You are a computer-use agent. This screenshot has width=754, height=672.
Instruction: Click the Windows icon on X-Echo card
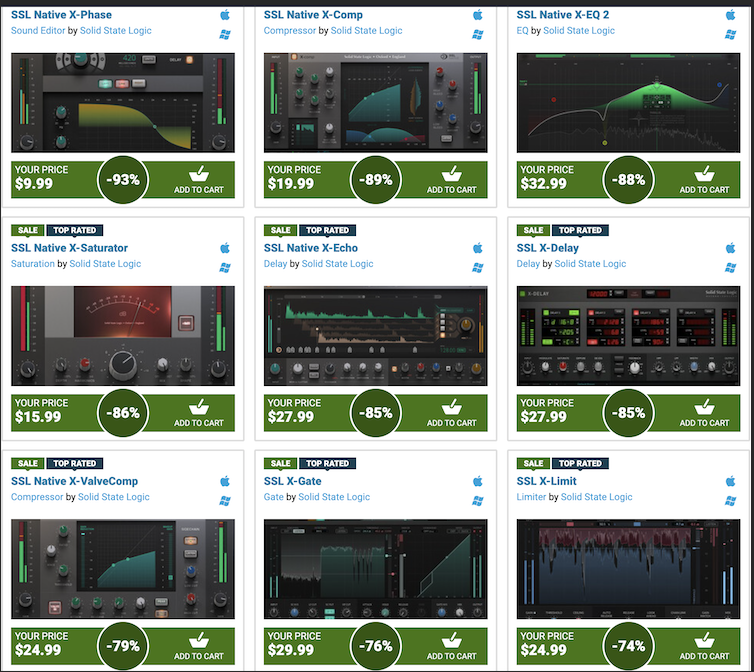tap(478, 267)
